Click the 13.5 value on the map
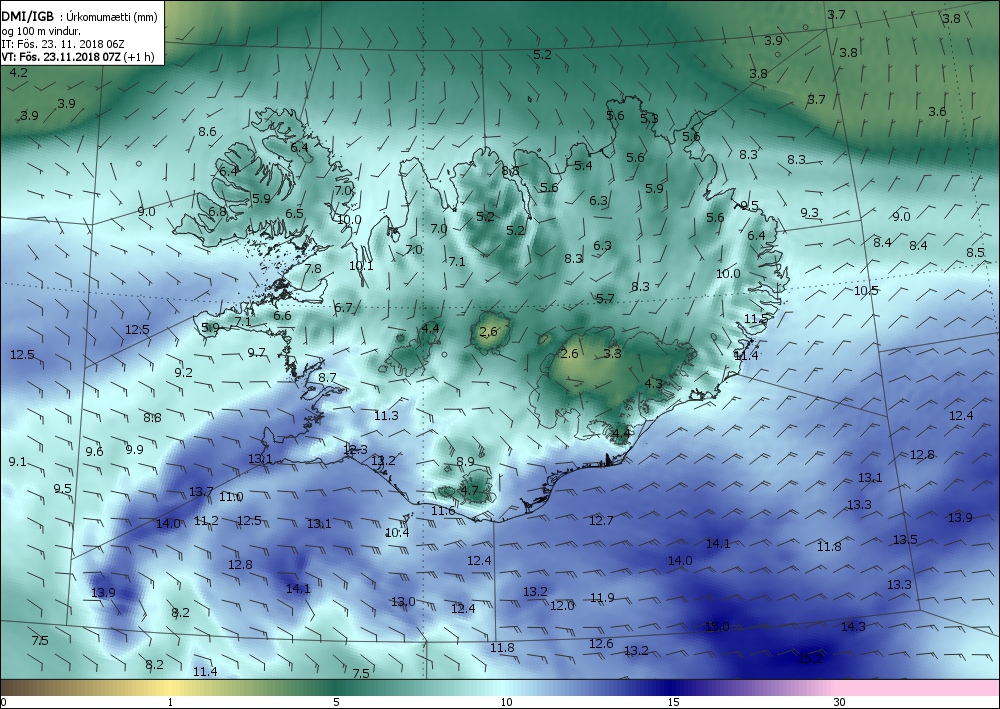 [905, 540]
